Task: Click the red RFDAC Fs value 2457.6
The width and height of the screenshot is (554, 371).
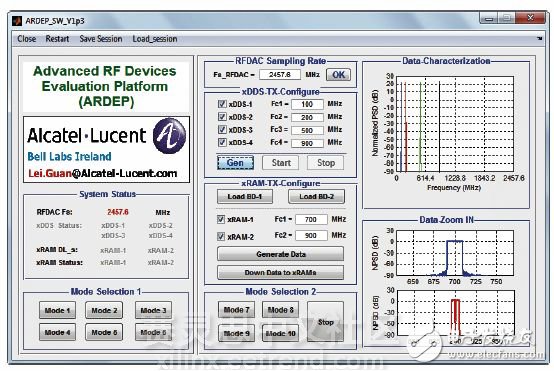Action: 118,212
